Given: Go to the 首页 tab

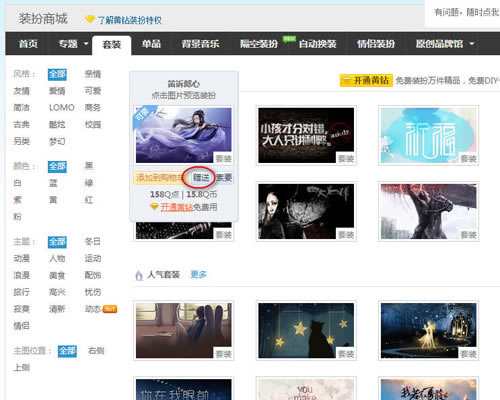Looking at the screenshot, I should pos(28,44).
